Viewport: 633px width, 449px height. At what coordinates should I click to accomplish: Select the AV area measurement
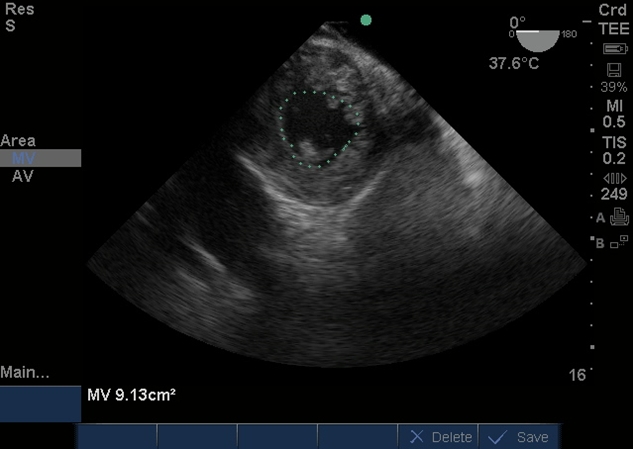point(23,176)
